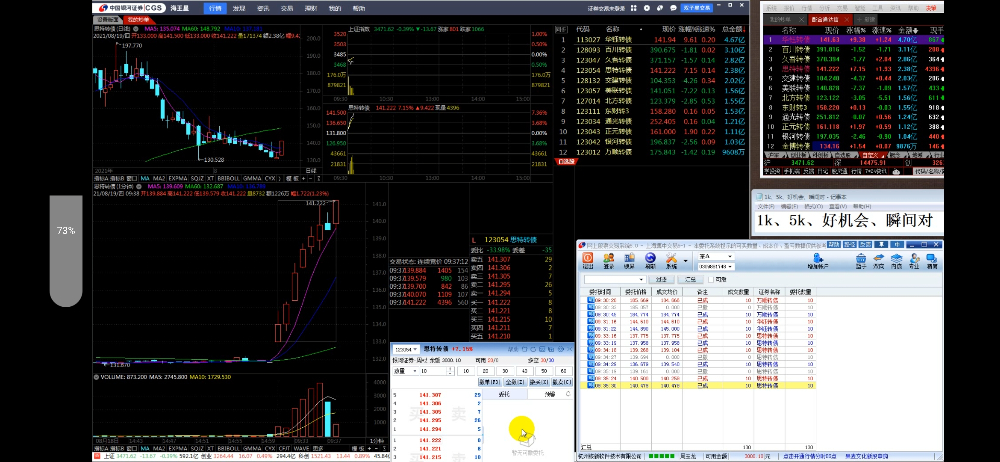The image size is (1000, 462).
Task: Click the 撤单(F3) cancel order button
Action: 490,382
